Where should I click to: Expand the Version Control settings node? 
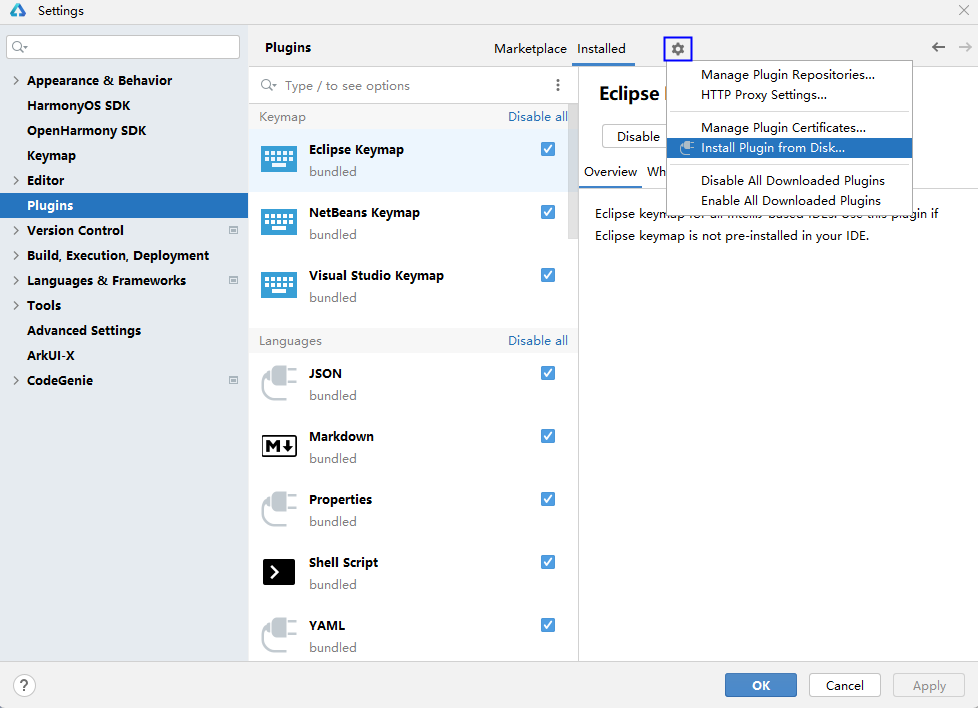click(x=16, y=231)
